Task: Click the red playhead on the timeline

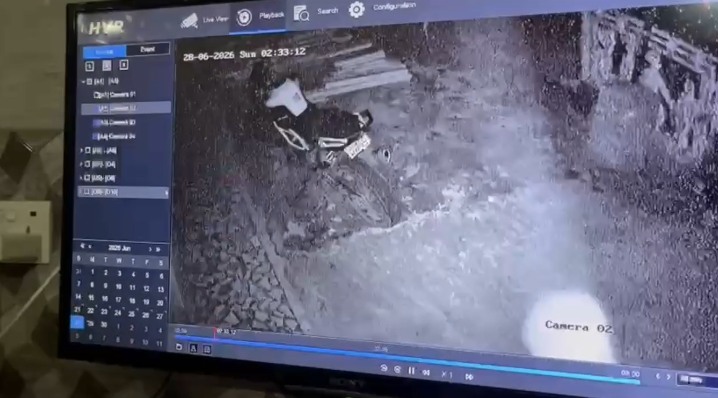Action: click(214, 333)
